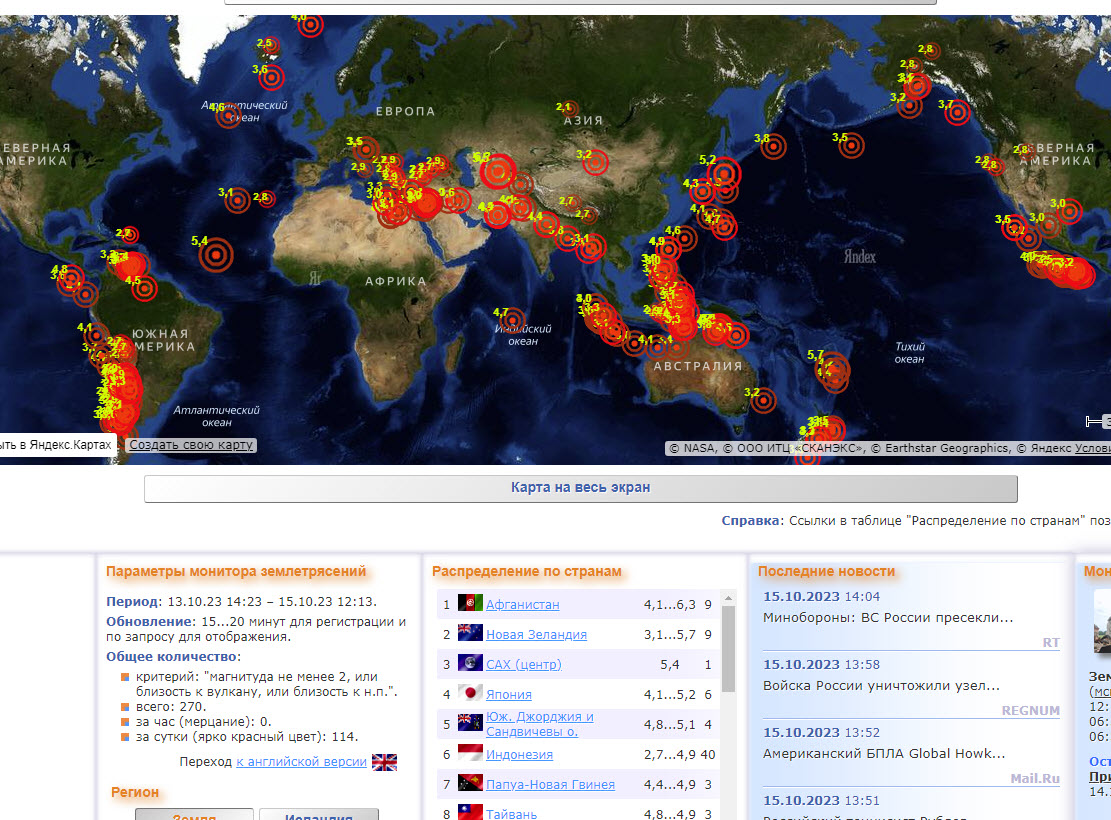
Task: Click the Период date range text
Action: tap(242, 602)
